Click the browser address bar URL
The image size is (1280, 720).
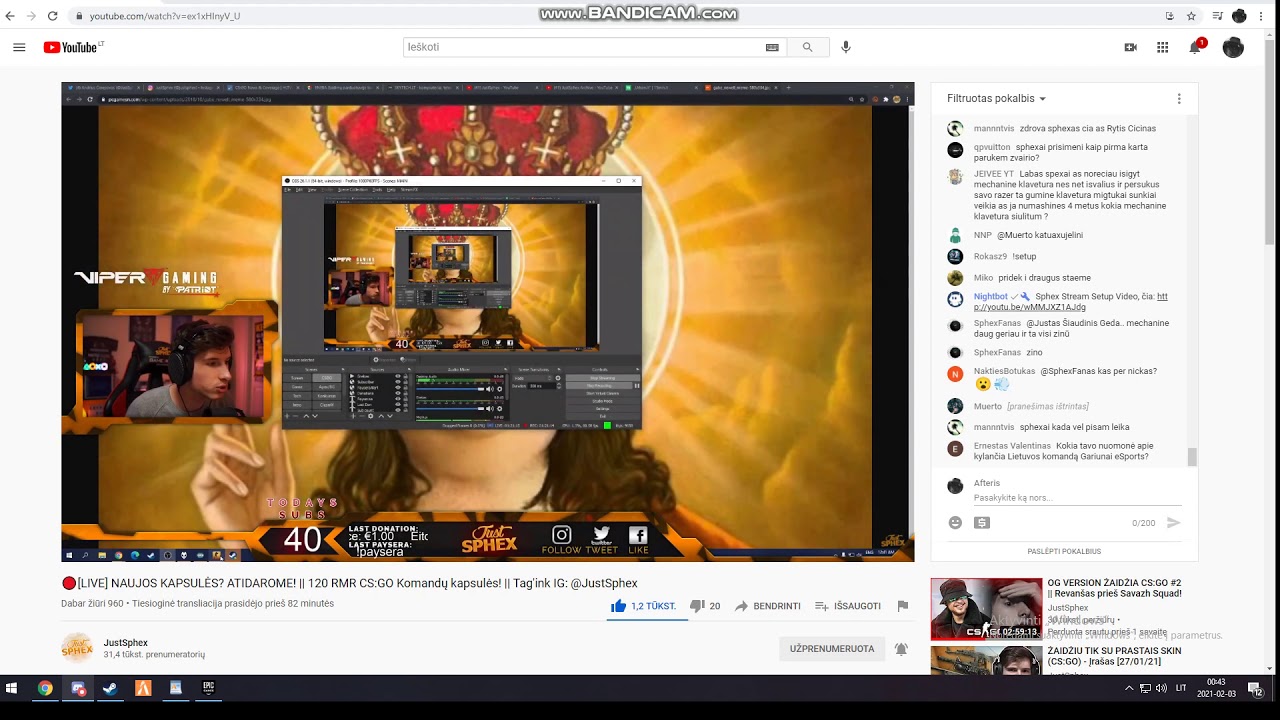pos(164,16)
